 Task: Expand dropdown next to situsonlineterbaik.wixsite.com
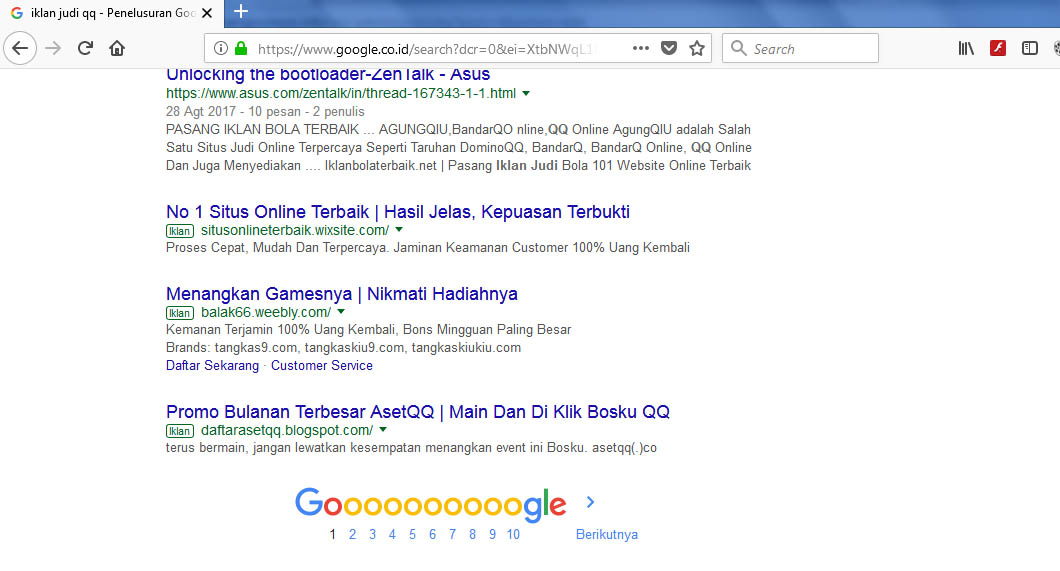point(399,230)
